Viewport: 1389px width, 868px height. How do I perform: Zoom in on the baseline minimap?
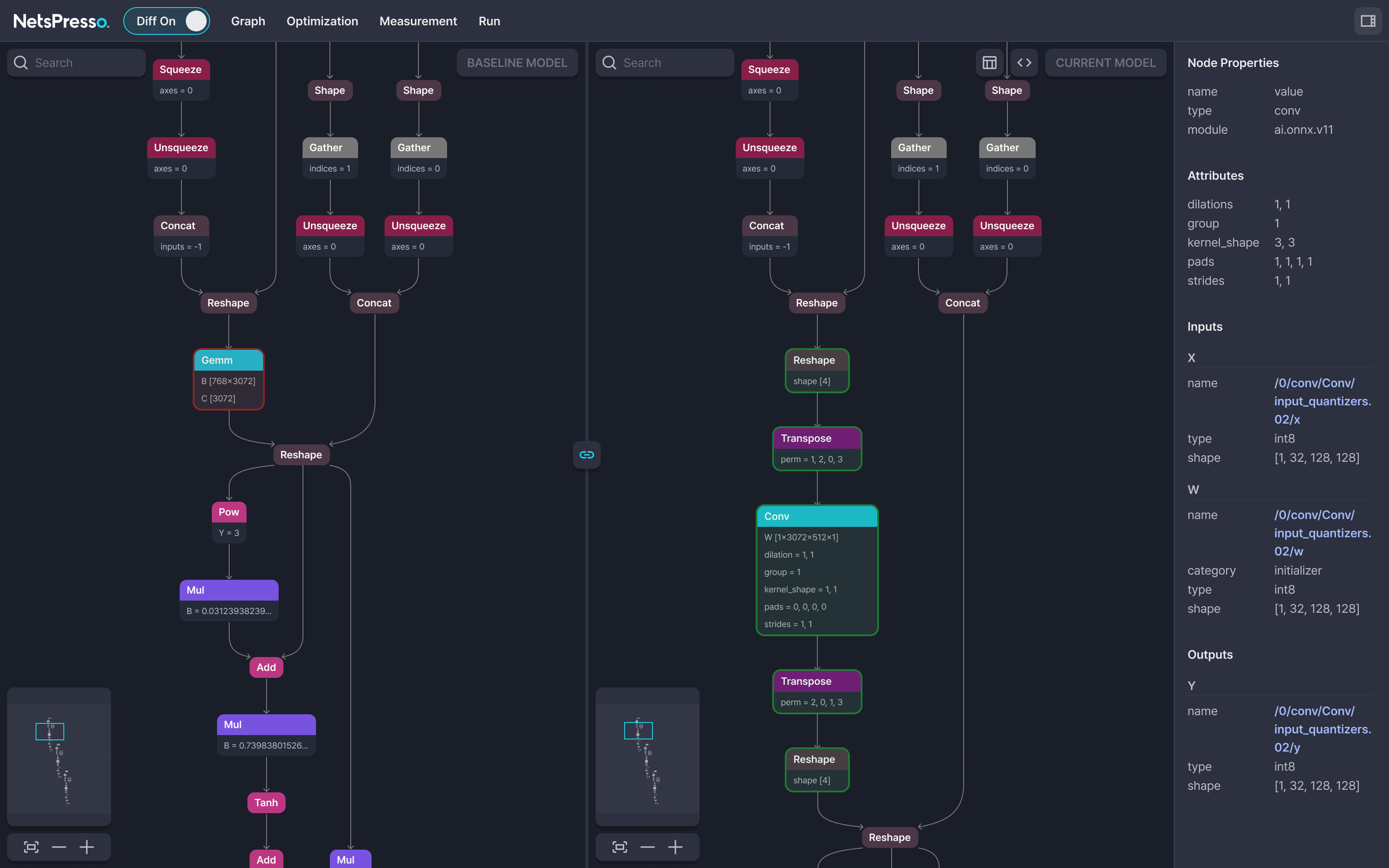point(87,847)
